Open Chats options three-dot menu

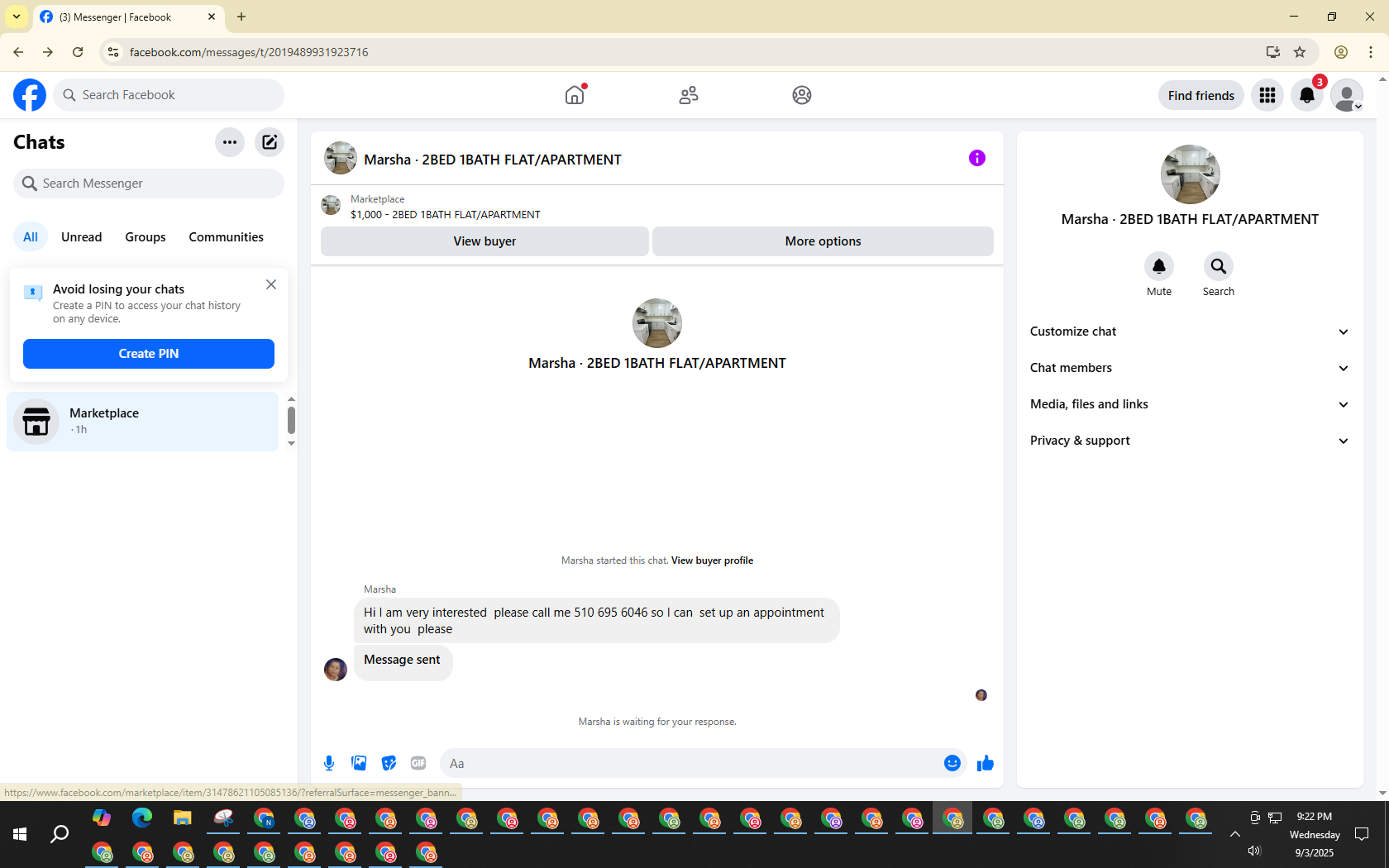pos(230,142)
